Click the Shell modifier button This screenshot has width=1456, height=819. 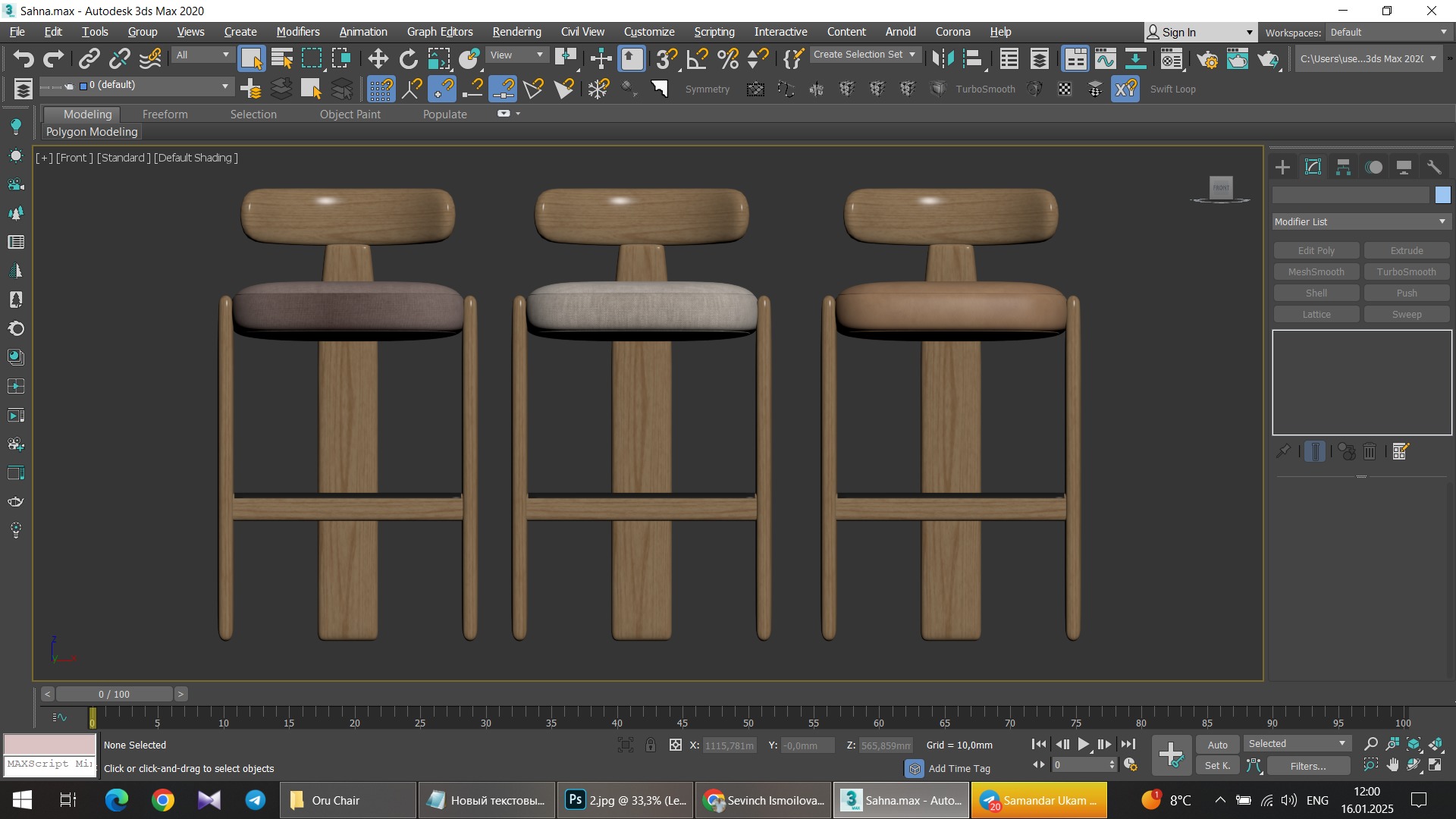pyautogui.click(x=1316, y=293)
